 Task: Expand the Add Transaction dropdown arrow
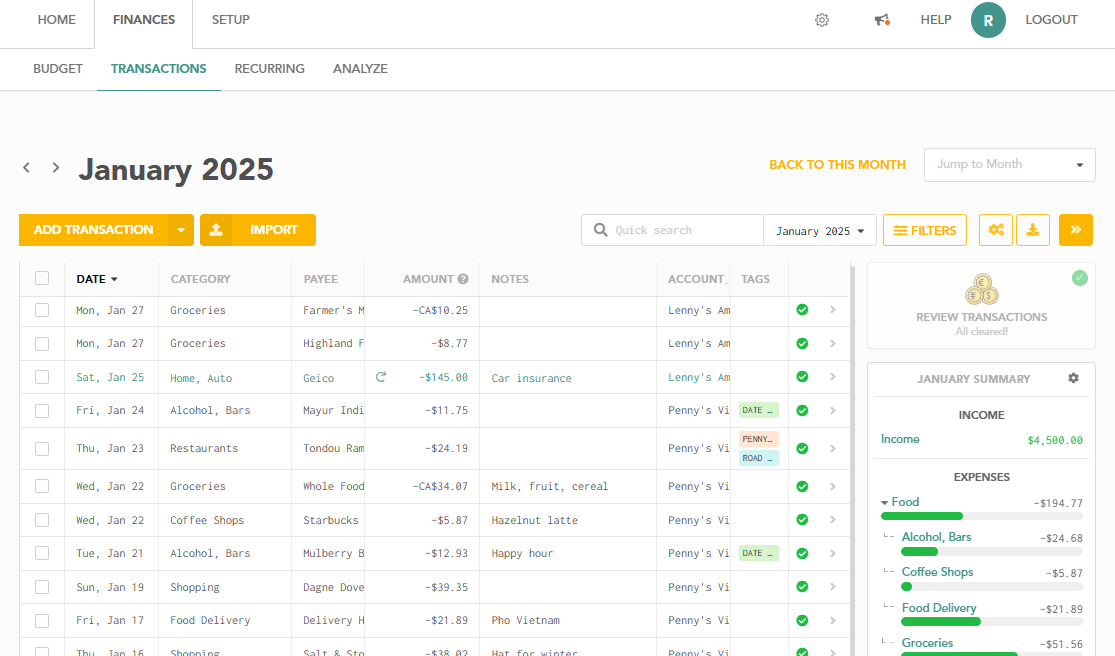tap(181, 230)
